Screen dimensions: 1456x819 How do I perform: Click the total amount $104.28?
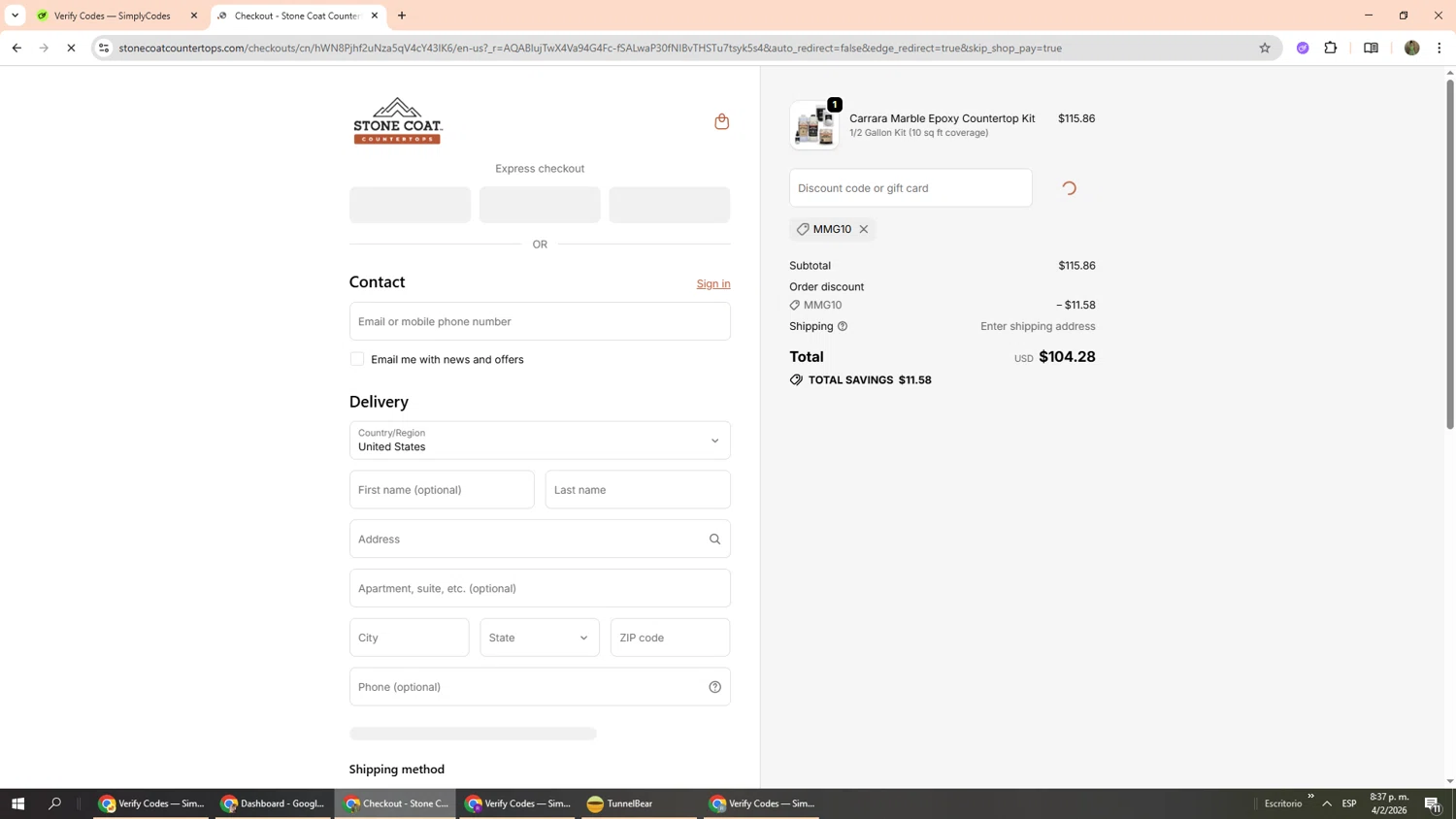point(1067,357)
